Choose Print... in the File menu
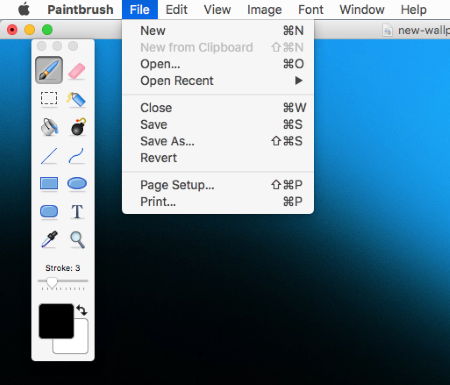The image size is (450, 385). (x=218, y=201)
